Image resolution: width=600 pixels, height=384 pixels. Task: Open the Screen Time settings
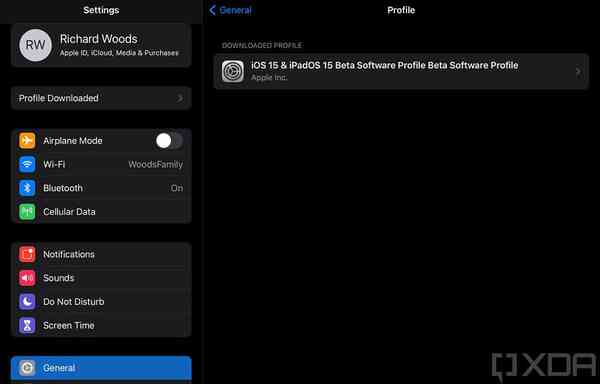101,325
